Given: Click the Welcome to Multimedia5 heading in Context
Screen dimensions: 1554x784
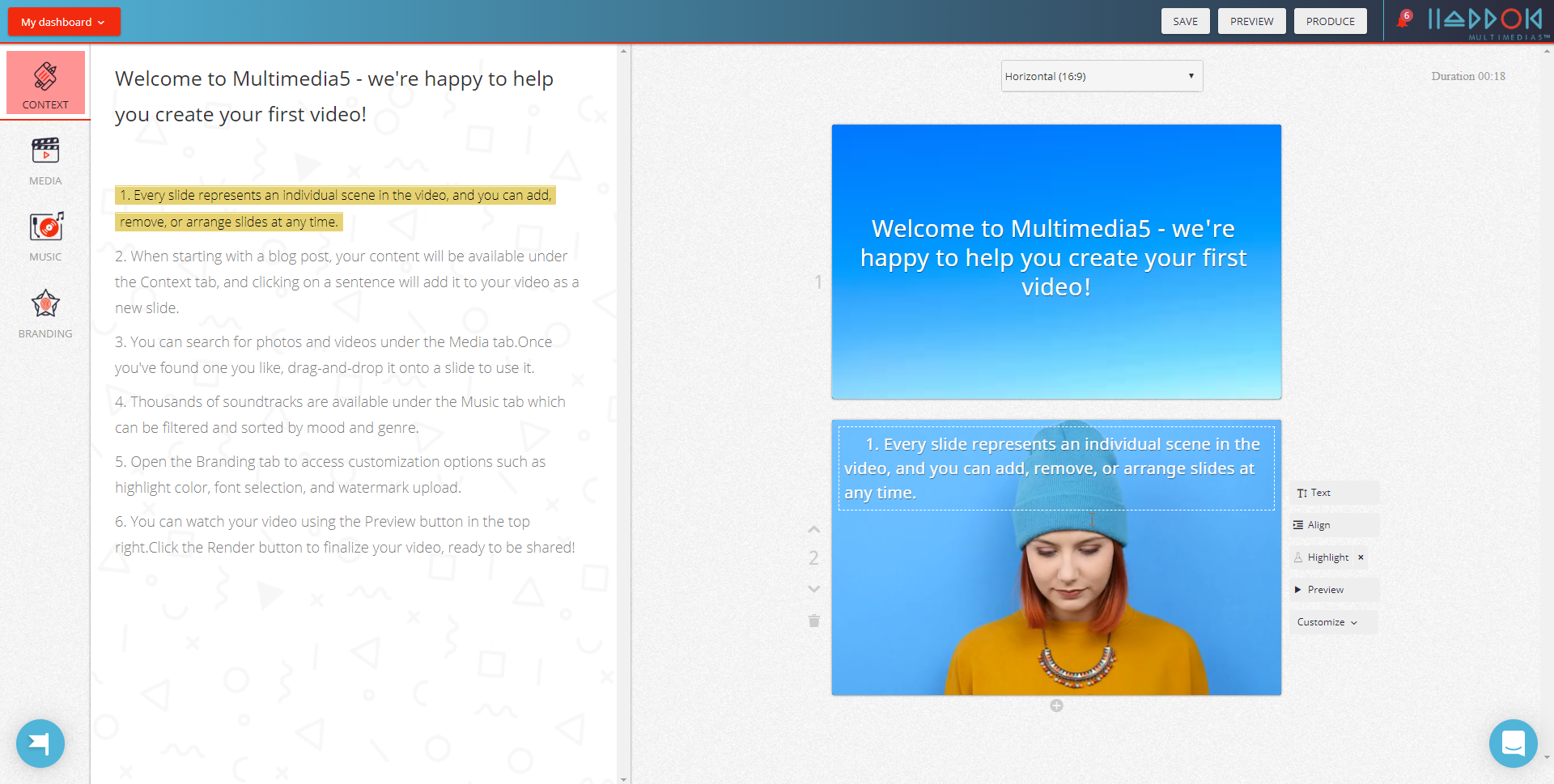Looking at the screenshot, I should [x=334, y=96].
